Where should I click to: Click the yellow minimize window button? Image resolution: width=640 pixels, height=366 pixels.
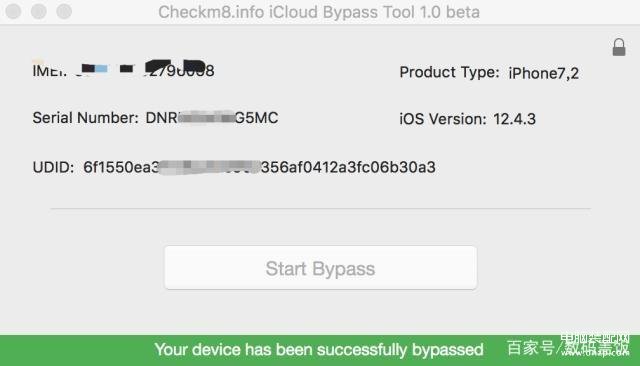pyautogui.click(x=39, y=11)
